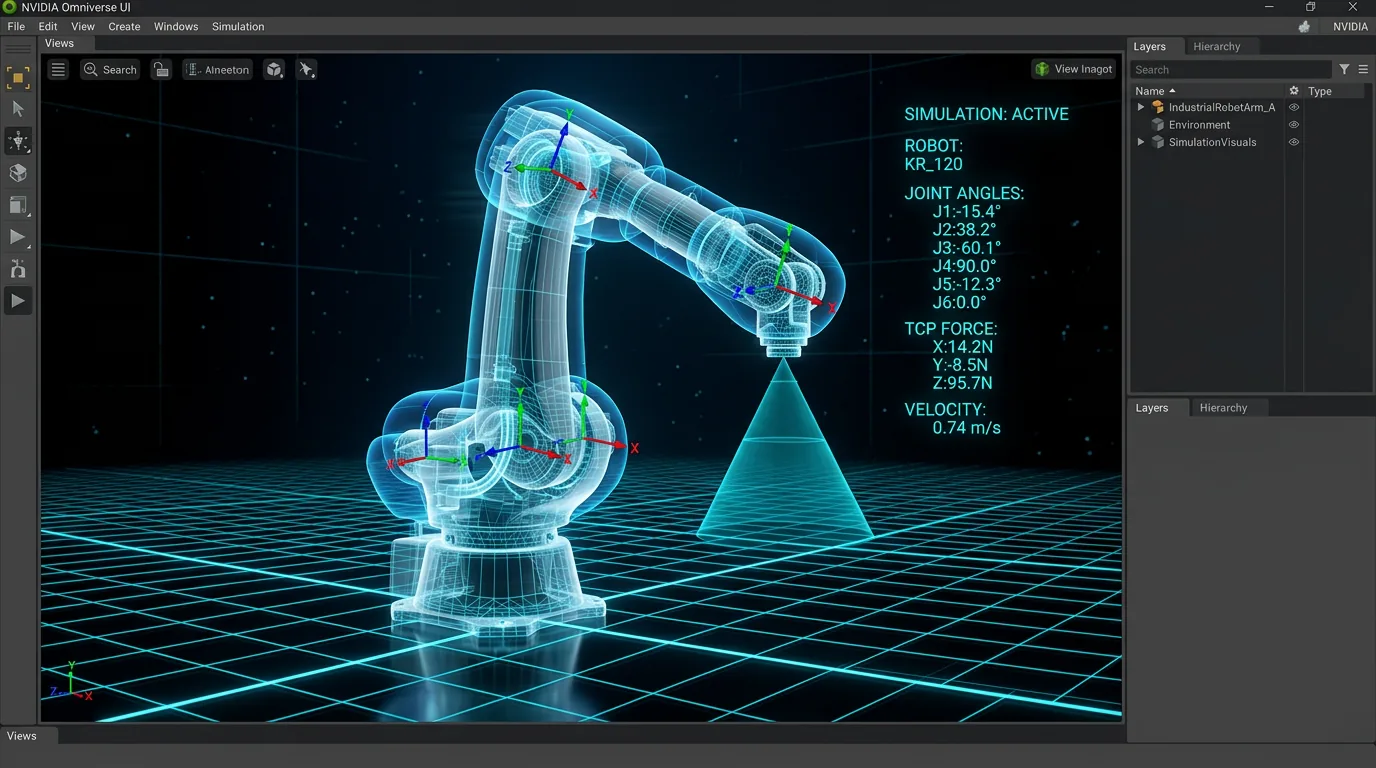The image size is (1376, 768).
Task: Click the magnet snap tool icon
Action: click(18, 269)
